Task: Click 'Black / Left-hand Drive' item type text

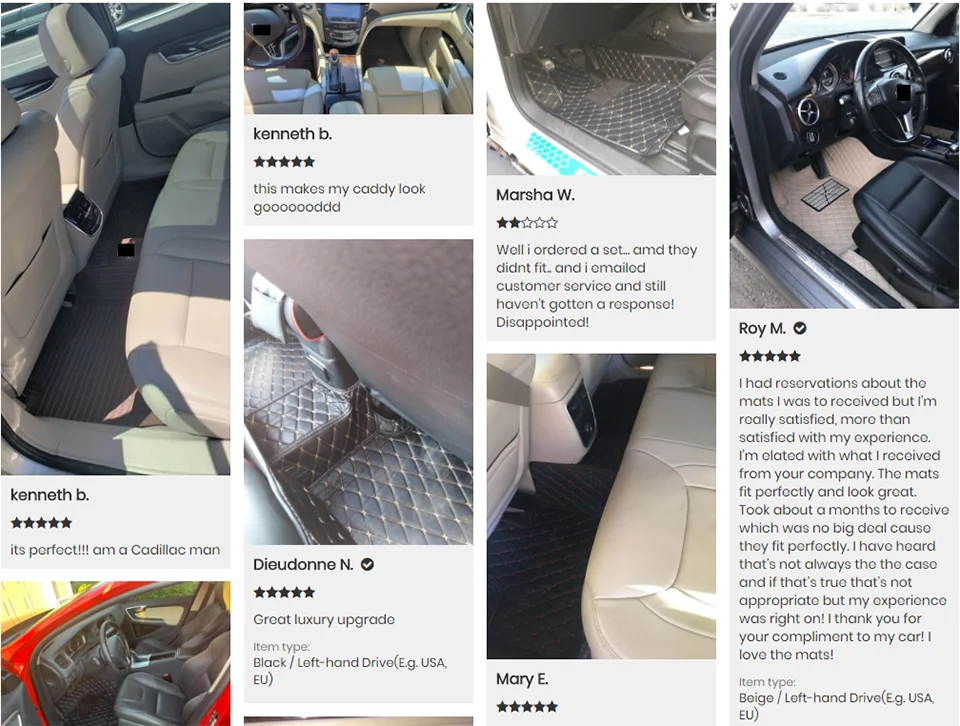Action: tap(350, 671)
